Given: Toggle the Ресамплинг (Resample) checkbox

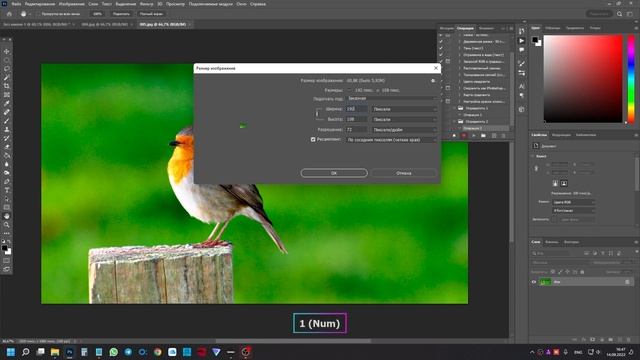Looking at the screenshot, I should [x=313, y=140].
